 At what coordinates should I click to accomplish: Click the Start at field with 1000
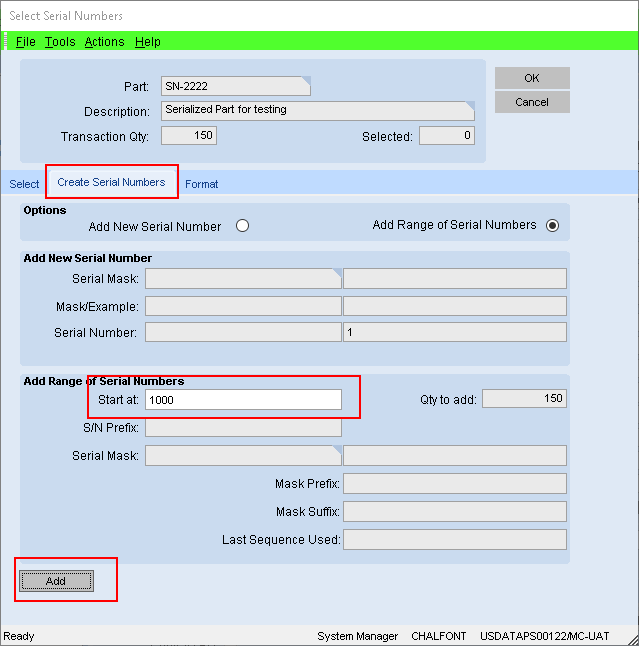tap(243, 400)
